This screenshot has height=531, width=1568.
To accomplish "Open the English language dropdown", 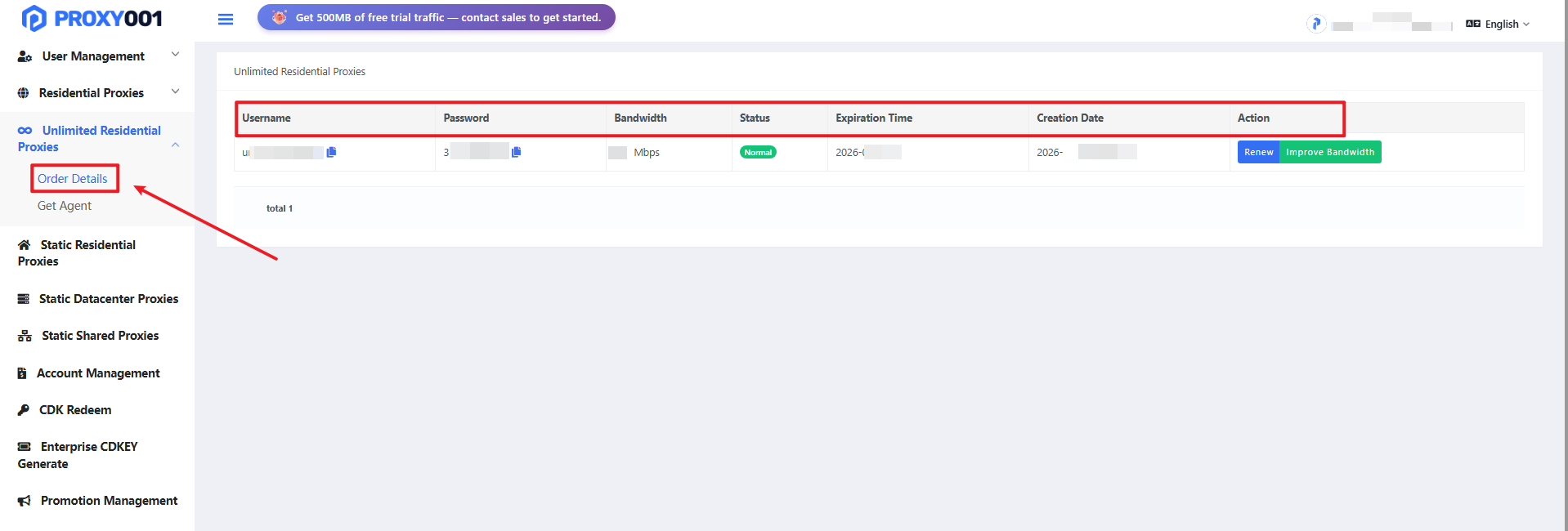I will click(x=1498, y=24).
